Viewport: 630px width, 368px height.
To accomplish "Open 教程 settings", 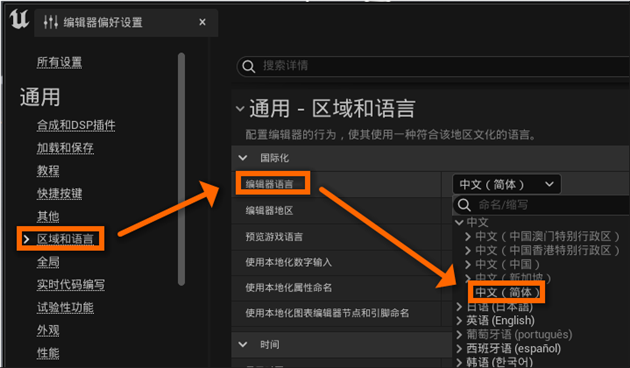I will pyautogui.click(x=48, y=171).
